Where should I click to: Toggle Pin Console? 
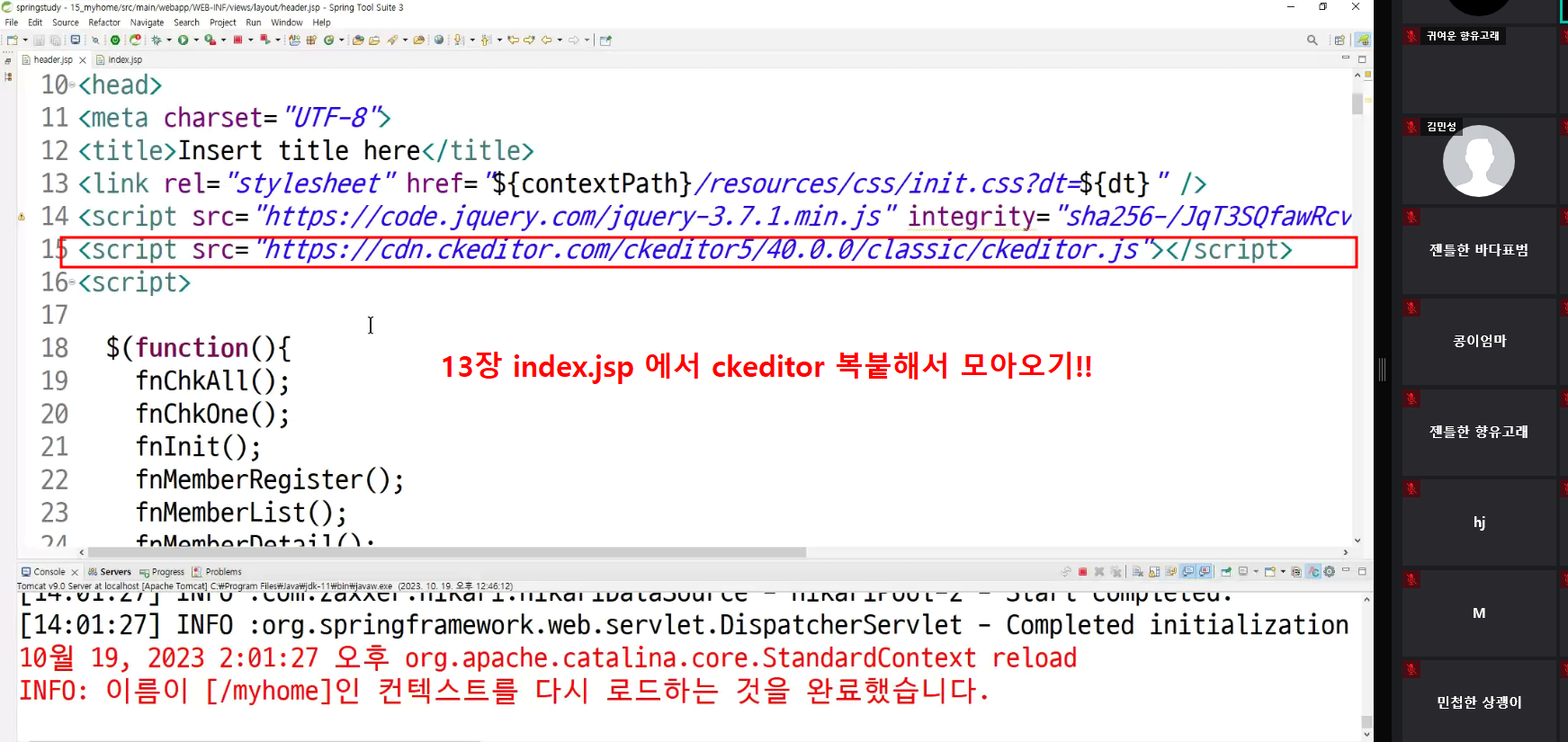pyautogui.click(x=1226, y=572)
